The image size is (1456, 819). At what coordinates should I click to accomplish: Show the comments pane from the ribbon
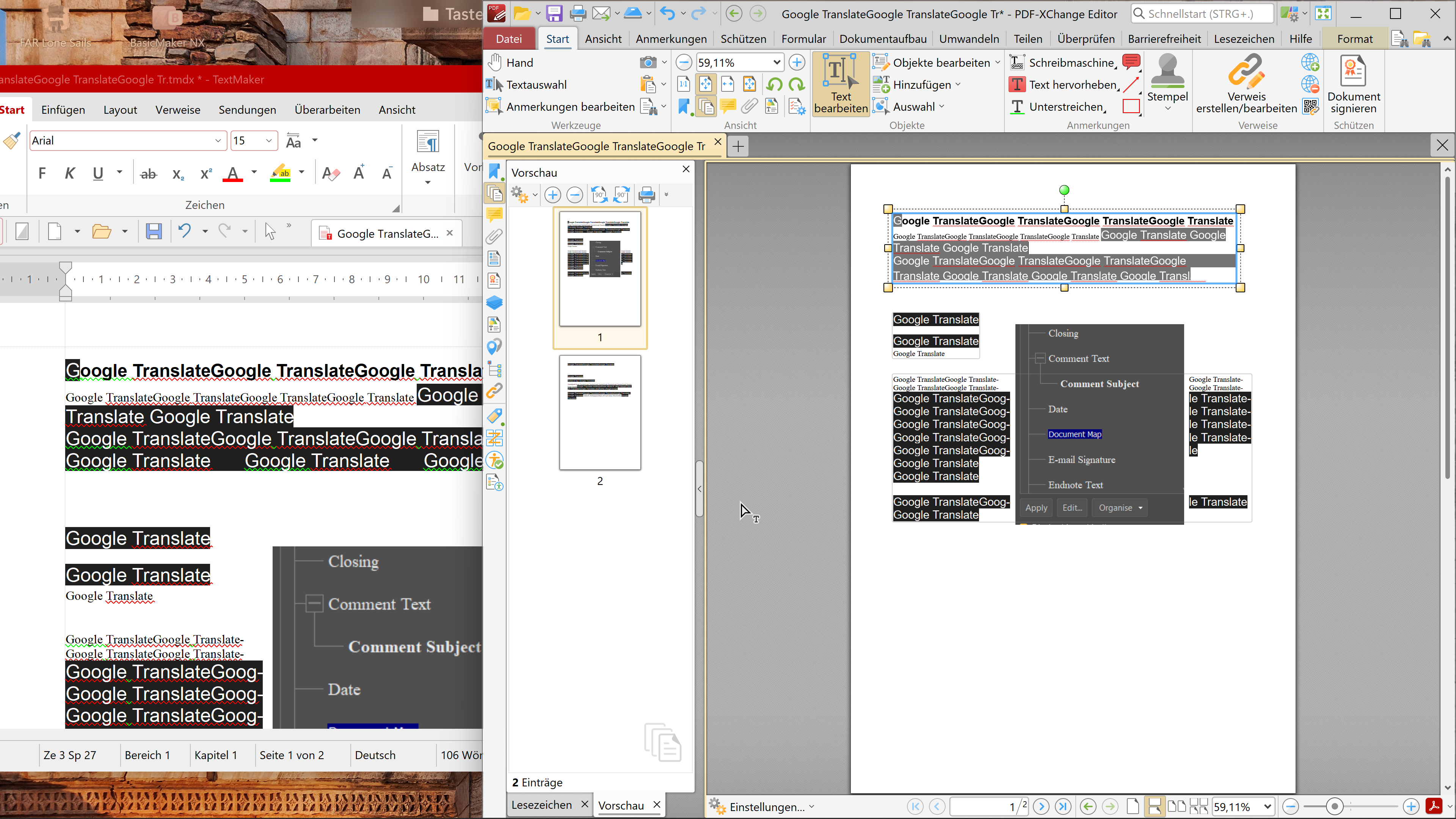[728, 107]
